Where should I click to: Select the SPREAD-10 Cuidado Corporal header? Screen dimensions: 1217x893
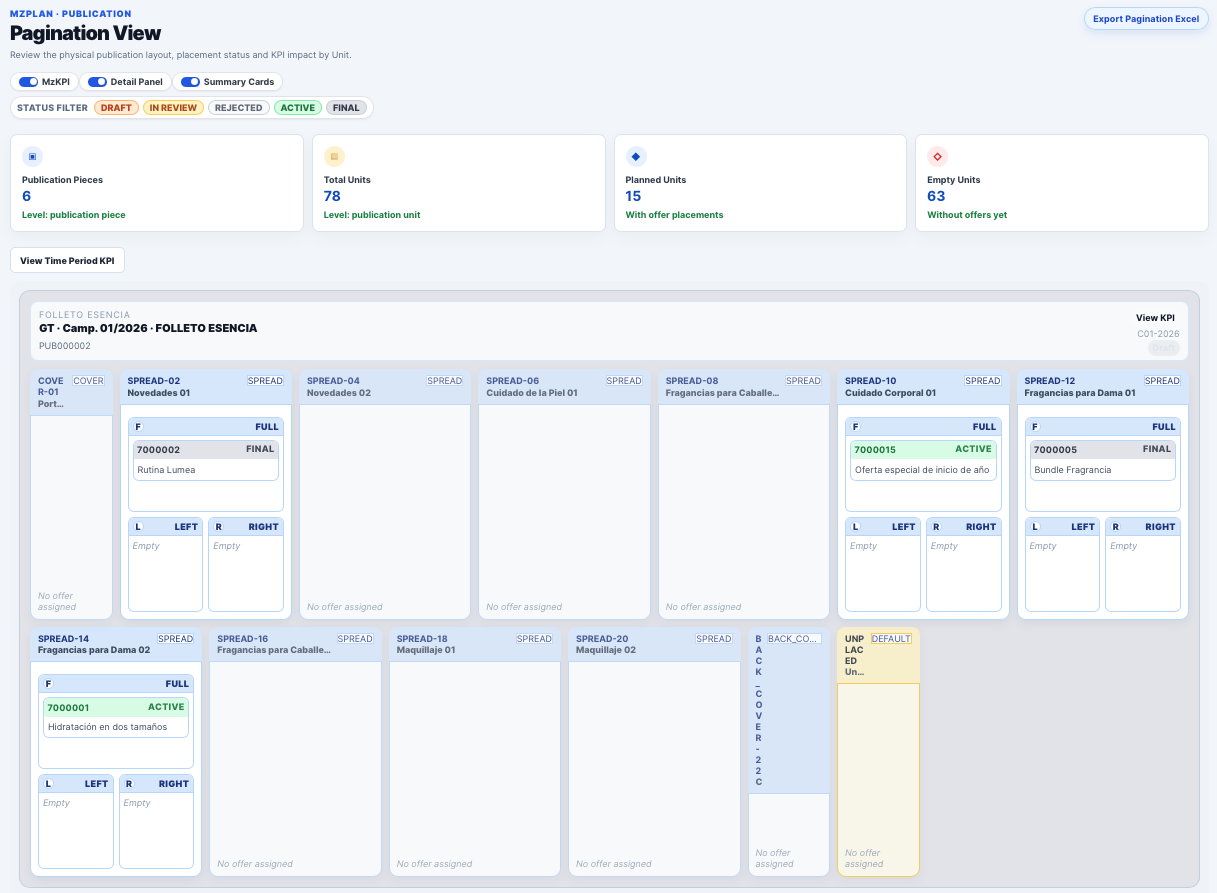(923, 387)
